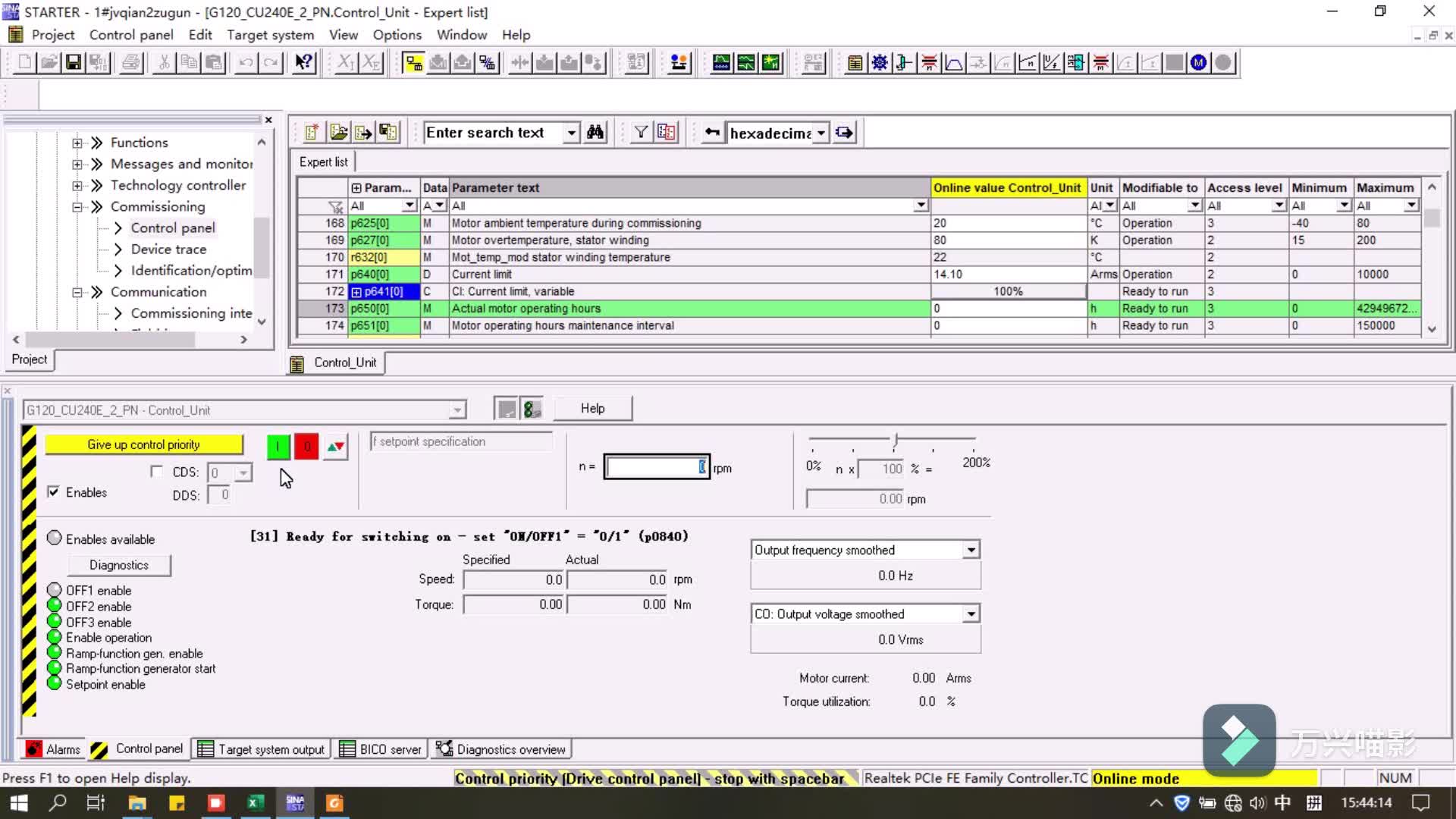Click the Give up control priority button
Screen dimensions: 1456x819
144,444
